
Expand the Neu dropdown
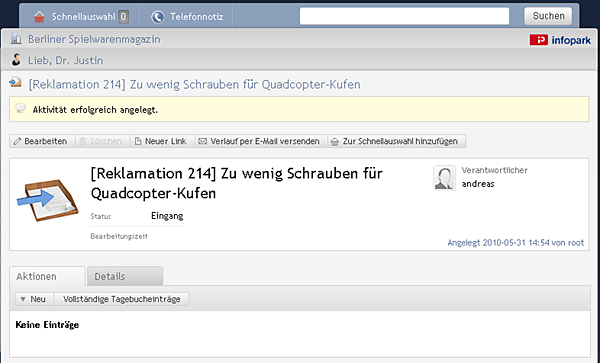34,299
